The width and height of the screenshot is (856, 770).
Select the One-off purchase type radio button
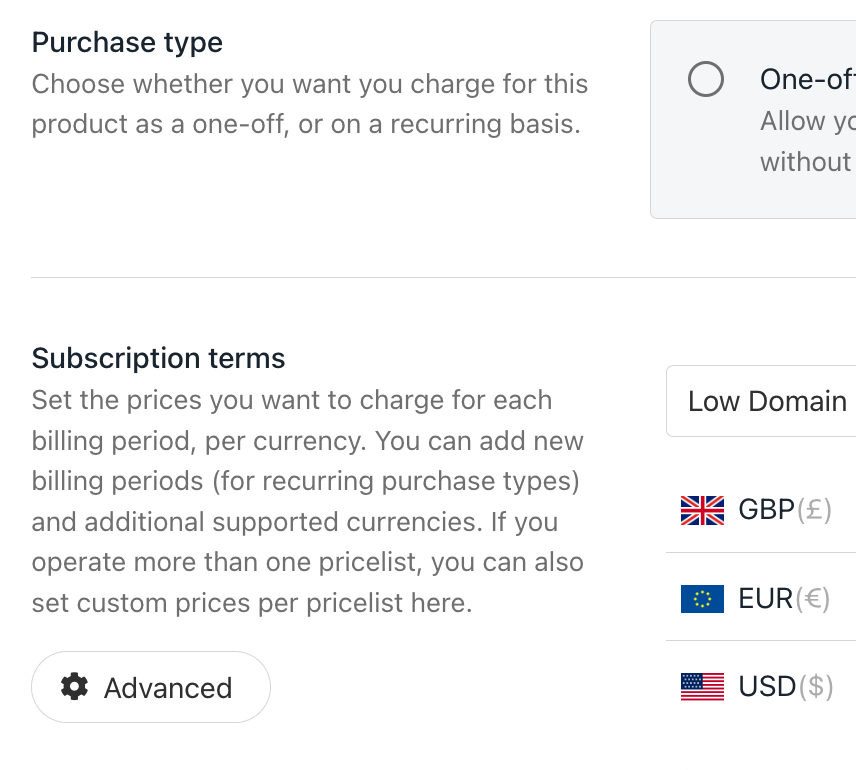706,79
